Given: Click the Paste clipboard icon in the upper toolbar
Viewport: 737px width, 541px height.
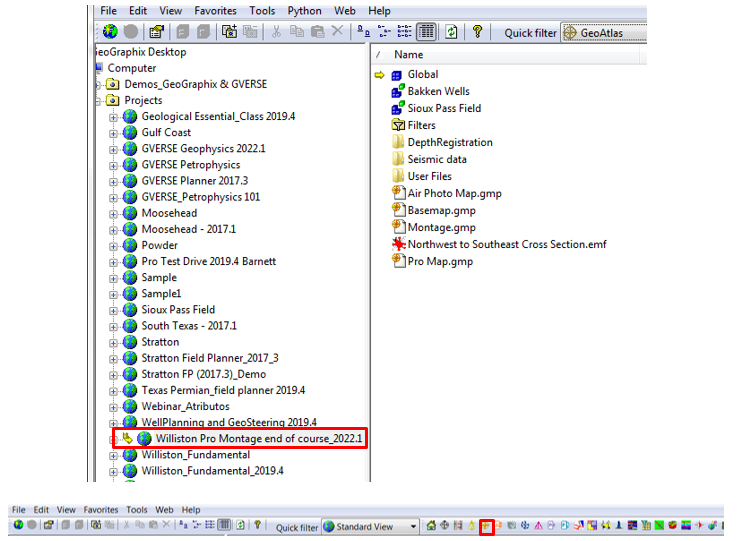Looking at the screenshot, I should click(x=318, y=31).
